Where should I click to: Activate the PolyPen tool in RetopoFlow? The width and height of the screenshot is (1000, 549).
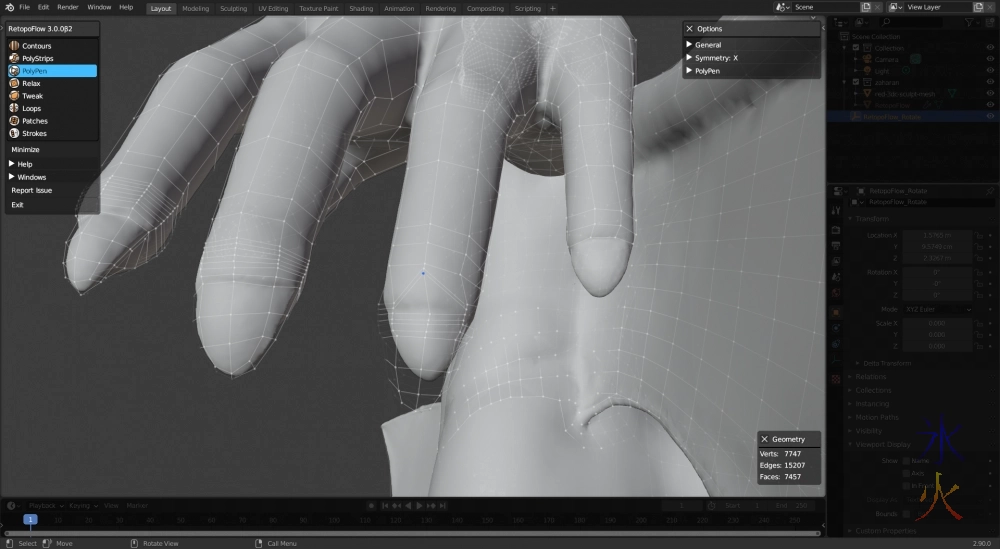35,71
